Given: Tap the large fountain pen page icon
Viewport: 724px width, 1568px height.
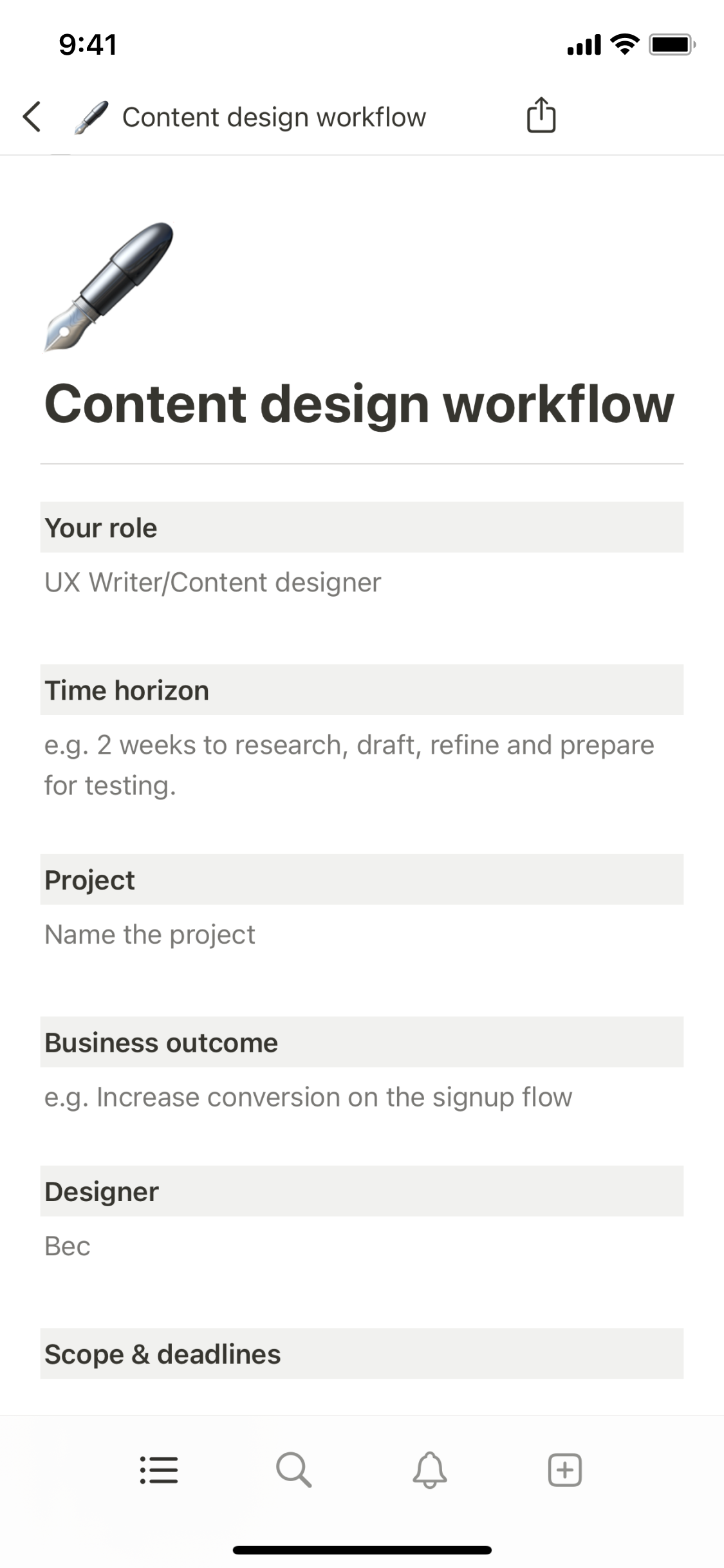Looking at the screenshot, I should [109, 287].
